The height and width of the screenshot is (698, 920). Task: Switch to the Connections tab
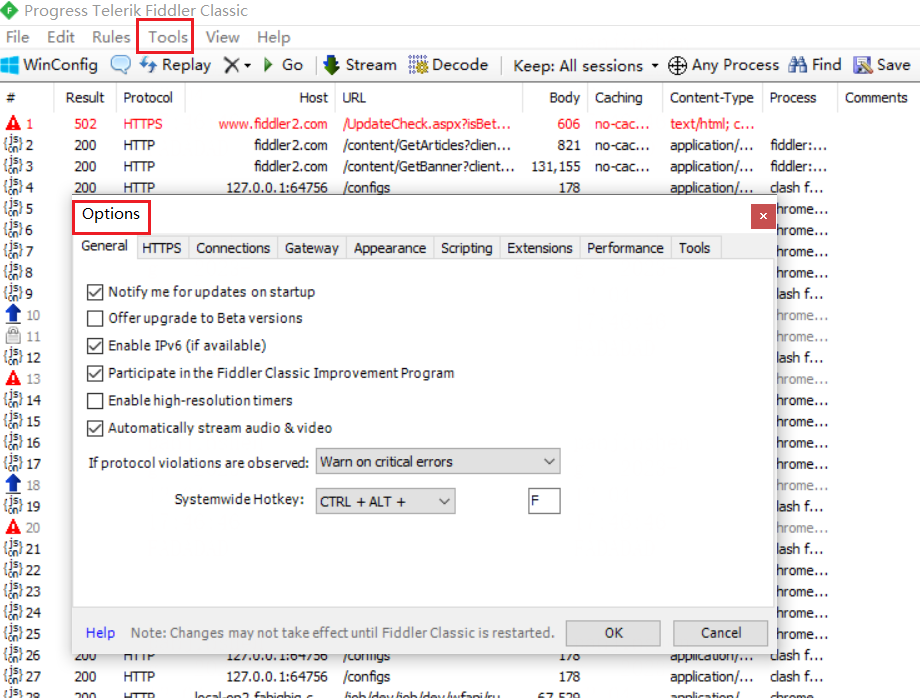pyautogui.click(x=233, y=248)
